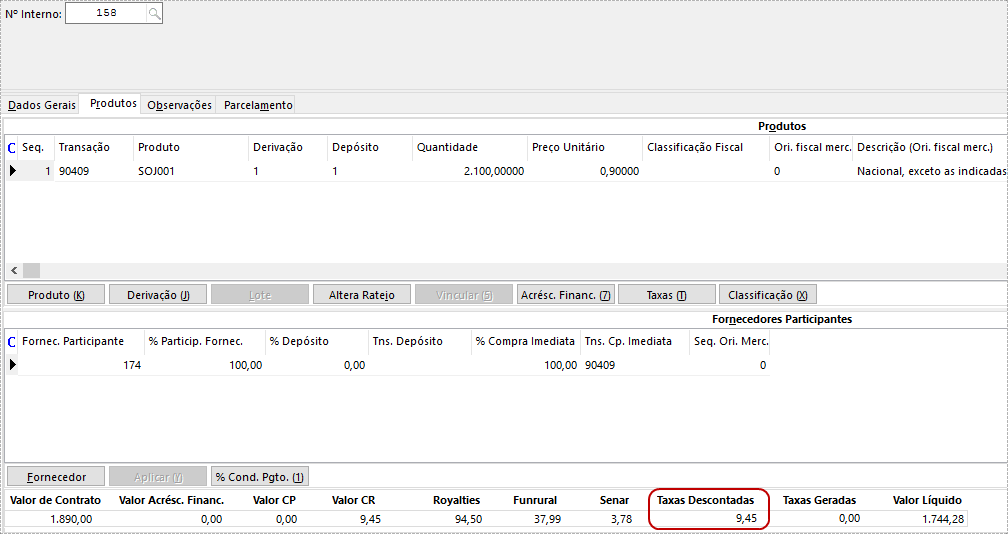
Task: Select the supplier participant cell 174
Action: [x=81, y=365]
